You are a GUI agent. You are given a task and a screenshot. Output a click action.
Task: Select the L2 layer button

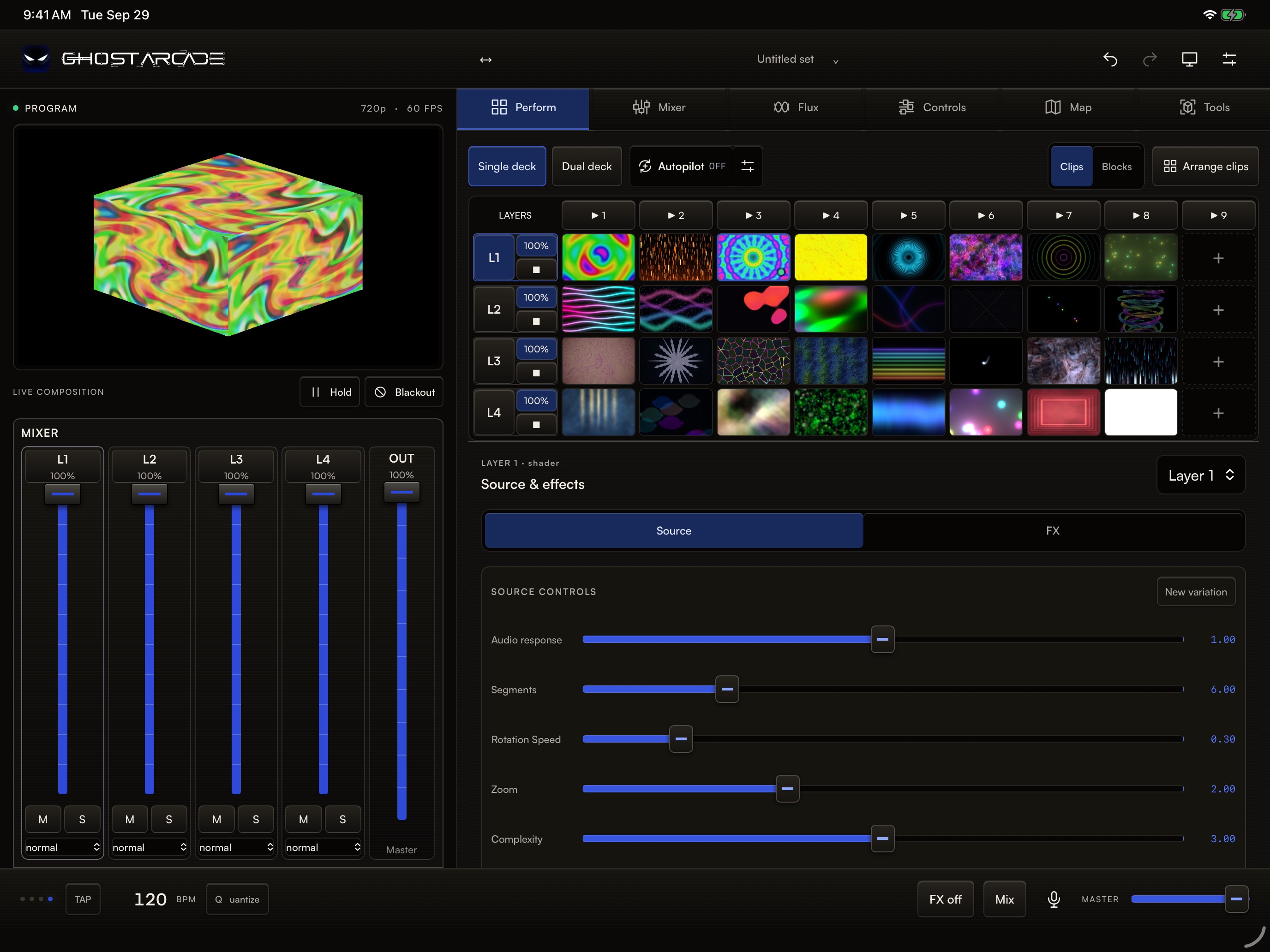tap(494, 309)
